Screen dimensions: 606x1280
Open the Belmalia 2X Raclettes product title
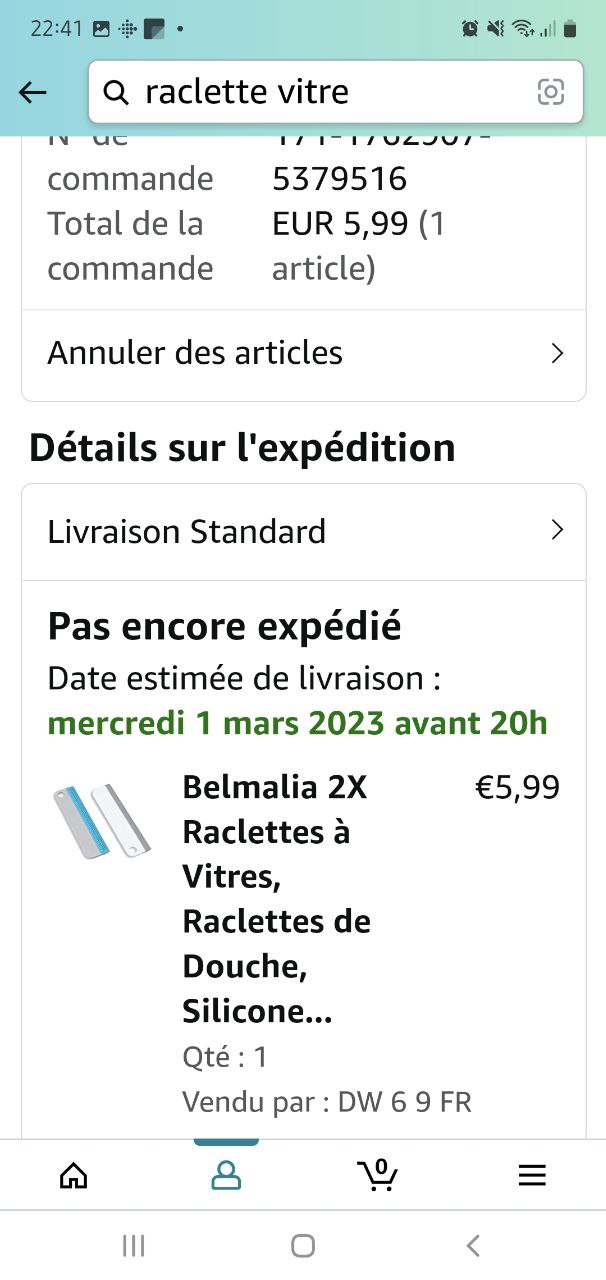click(276, 898)
